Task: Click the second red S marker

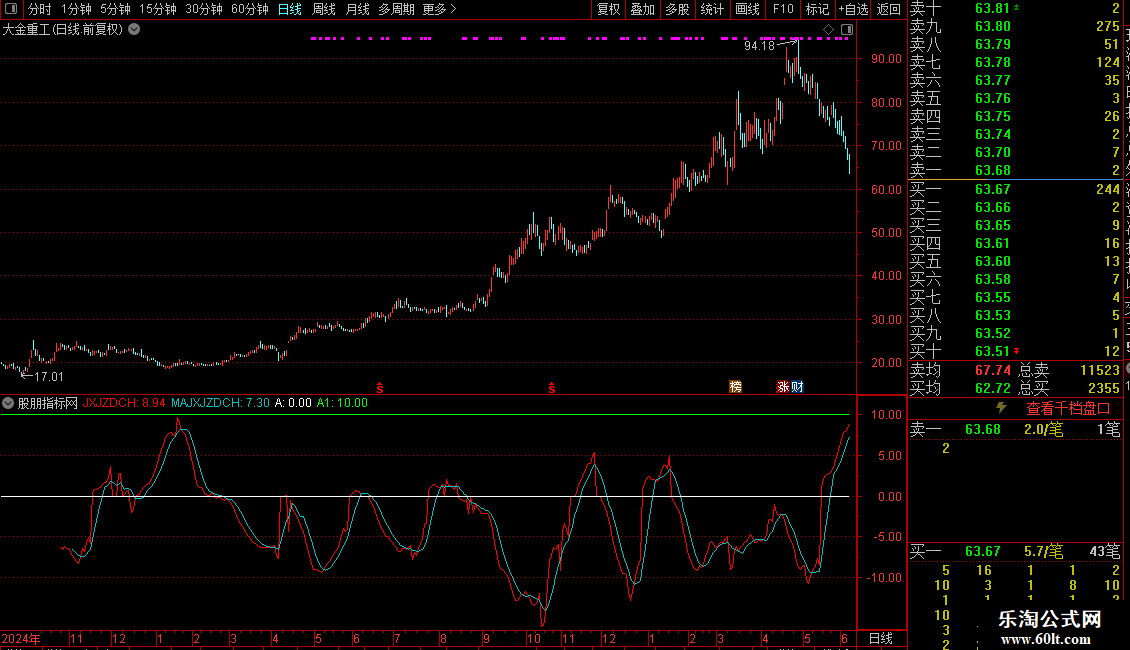Action: (552, 388)
